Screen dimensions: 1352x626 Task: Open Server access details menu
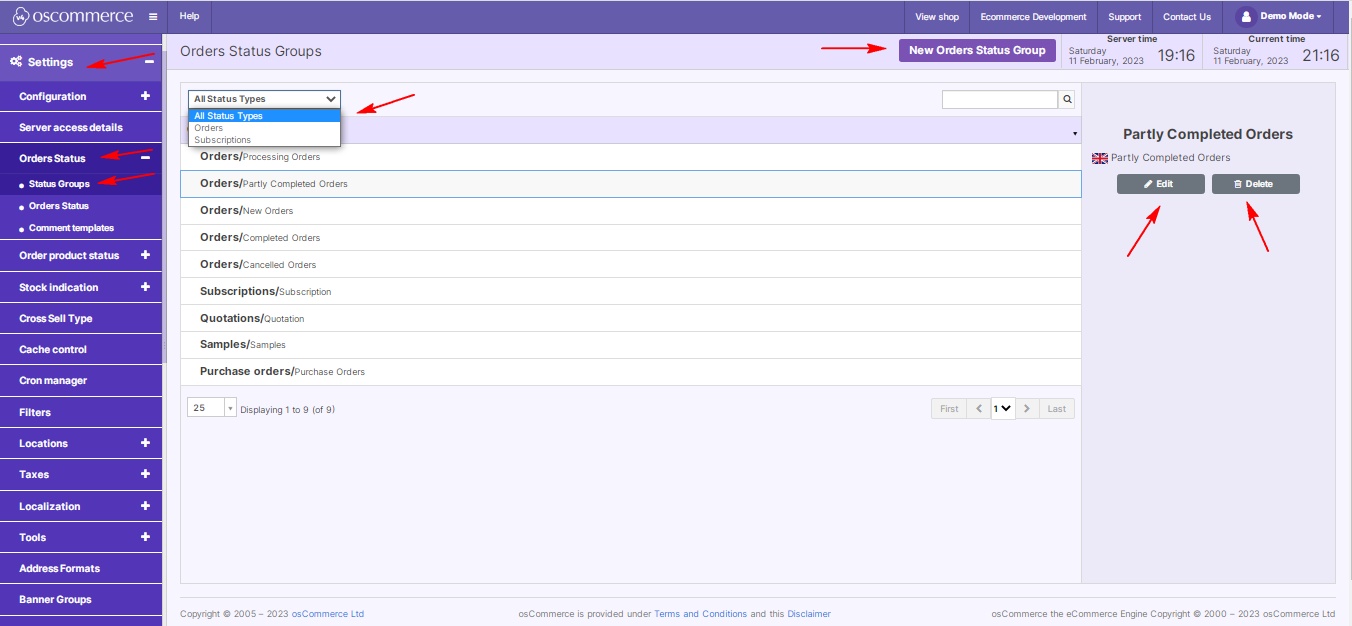click(x=81, y=127)
